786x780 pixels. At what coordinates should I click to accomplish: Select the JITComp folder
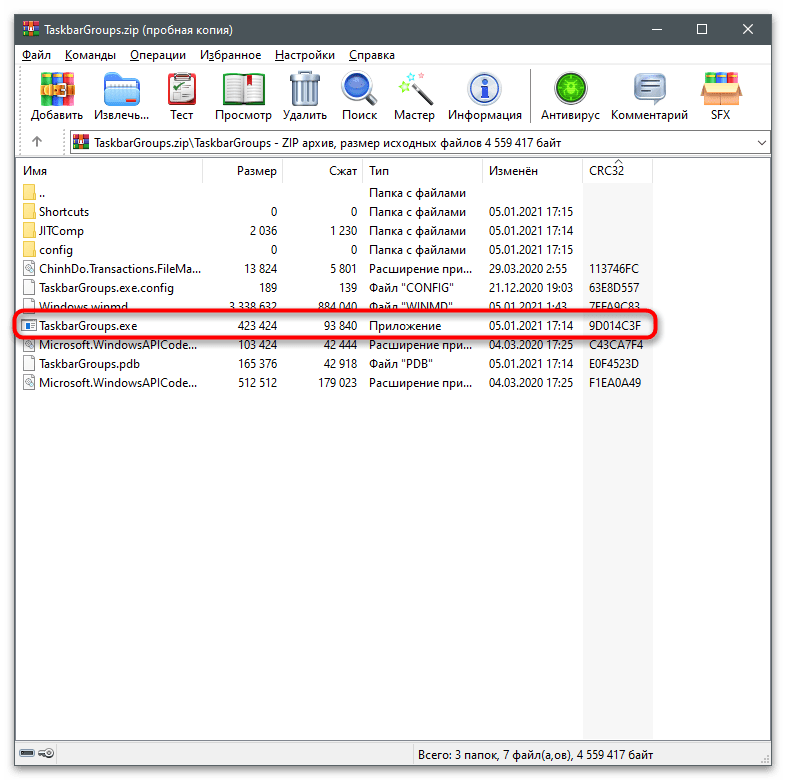(x=61, y=231)
